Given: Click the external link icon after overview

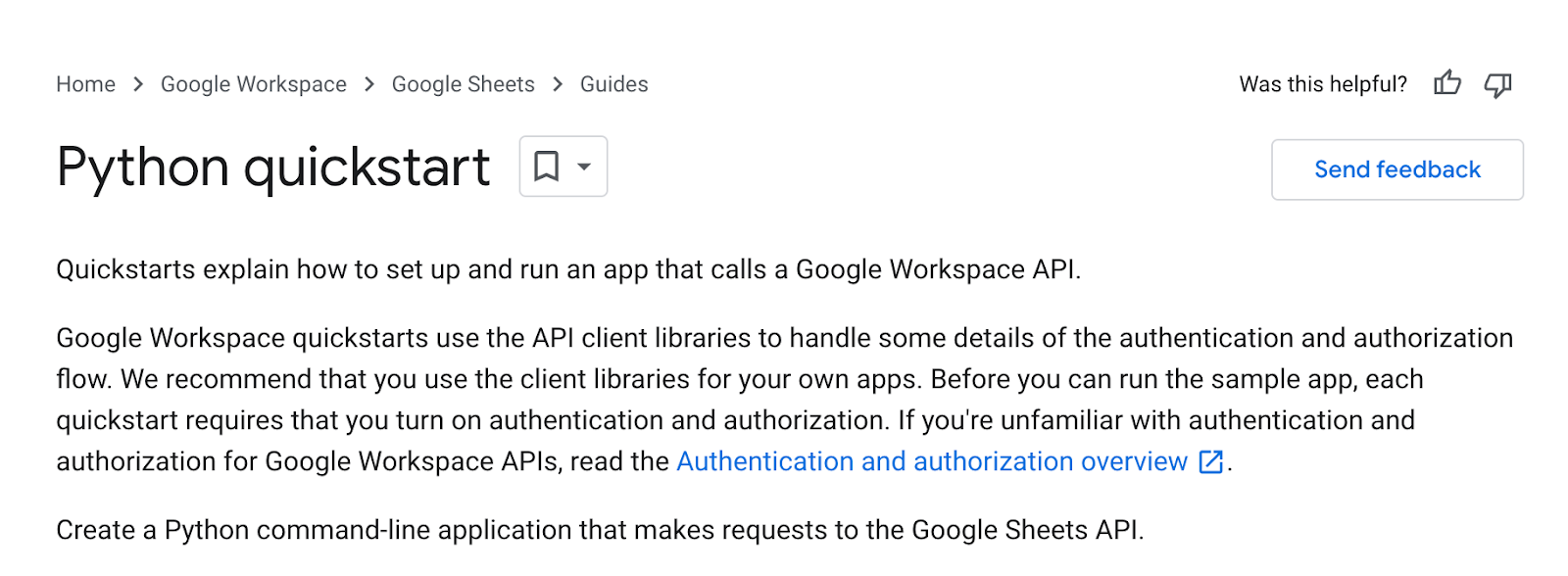Looking at the screenshot, I should [1211, 461].
